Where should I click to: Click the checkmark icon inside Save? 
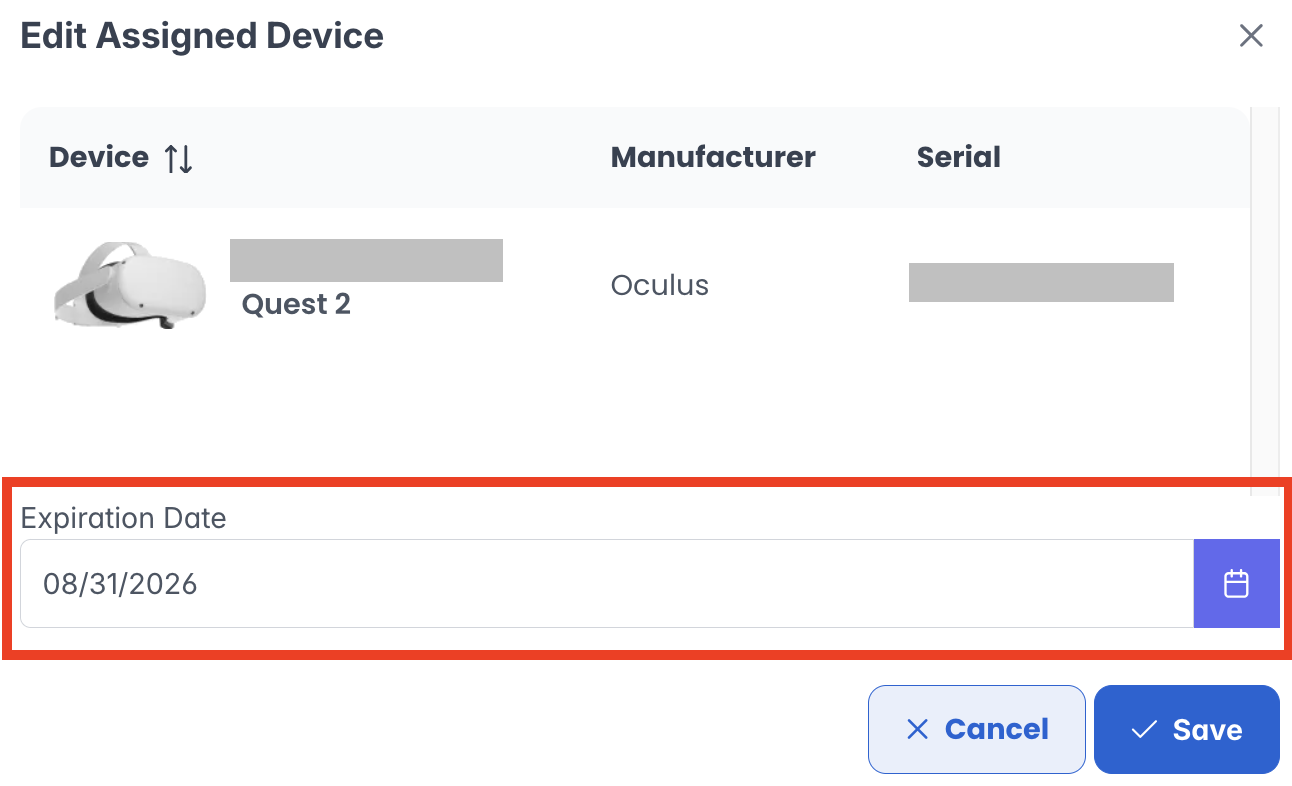pos(1143,730)
